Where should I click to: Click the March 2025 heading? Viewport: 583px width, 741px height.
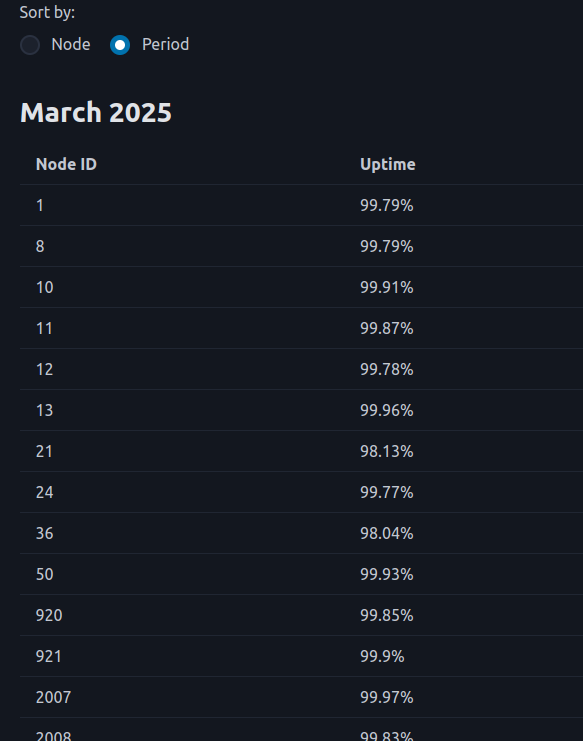click(96, 112)
